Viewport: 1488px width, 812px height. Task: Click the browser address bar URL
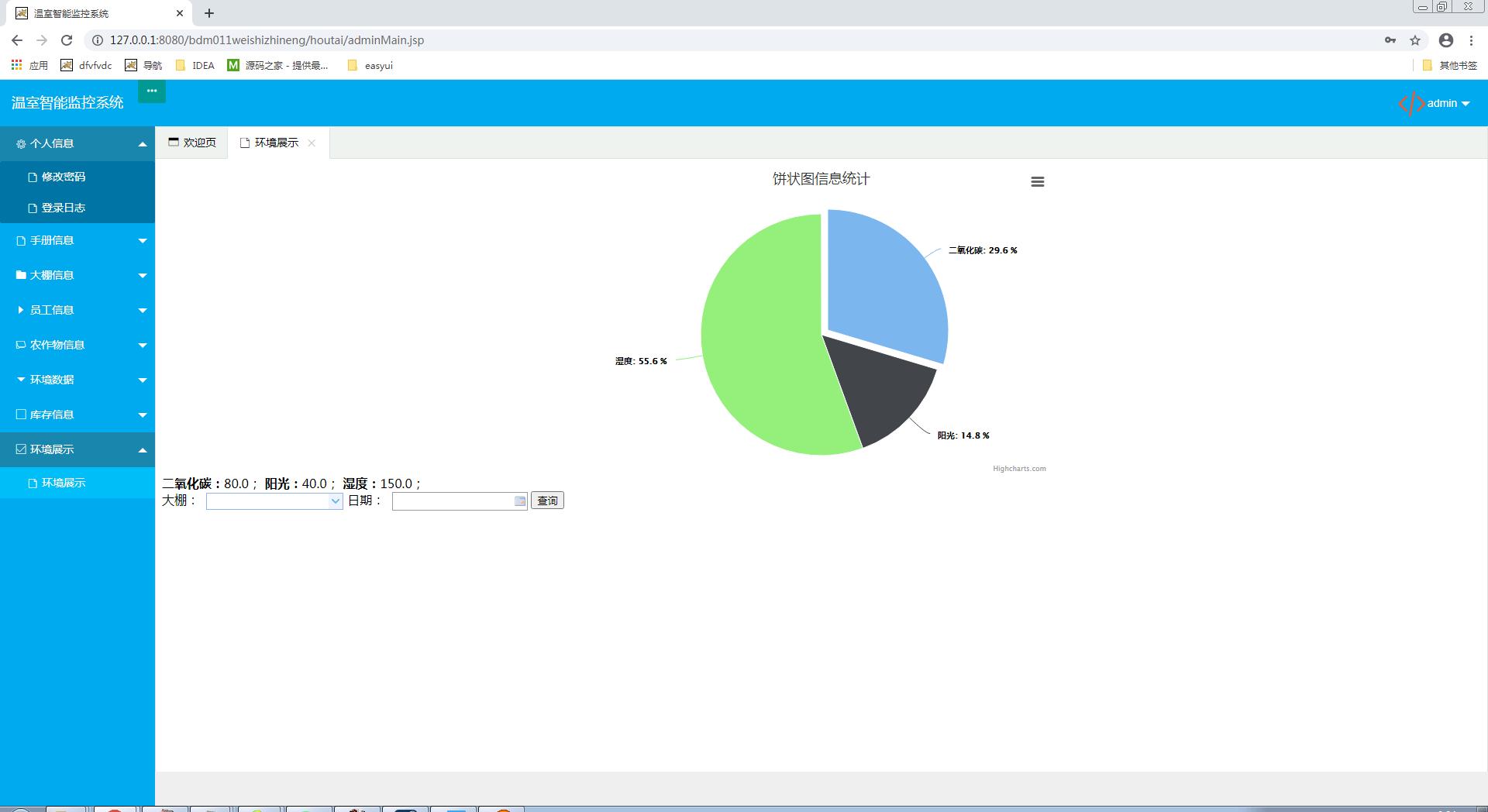click(x=267, y=40)
